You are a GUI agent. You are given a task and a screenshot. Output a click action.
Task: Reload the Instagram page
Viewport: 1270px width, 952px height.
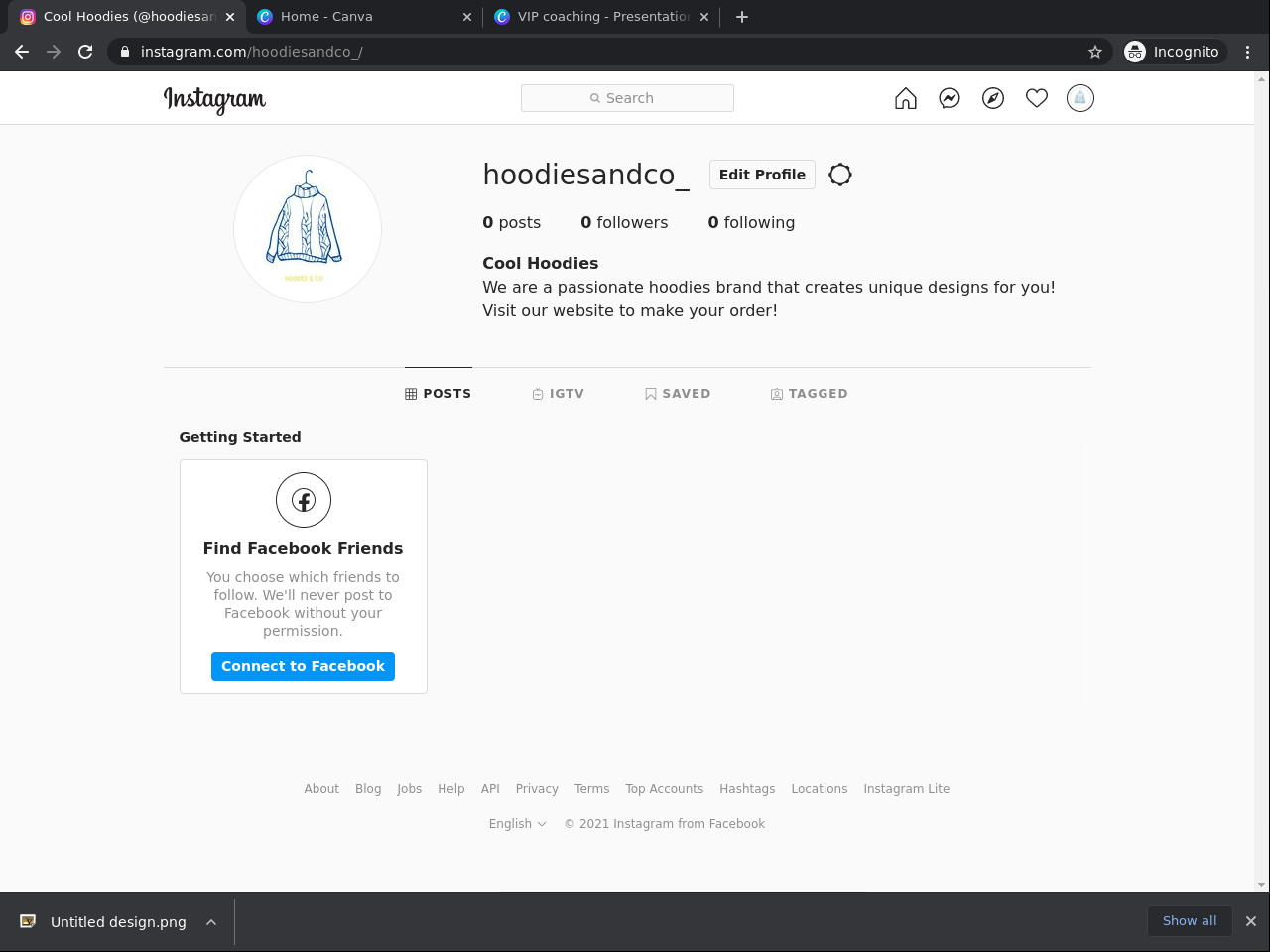coord(85,52)
